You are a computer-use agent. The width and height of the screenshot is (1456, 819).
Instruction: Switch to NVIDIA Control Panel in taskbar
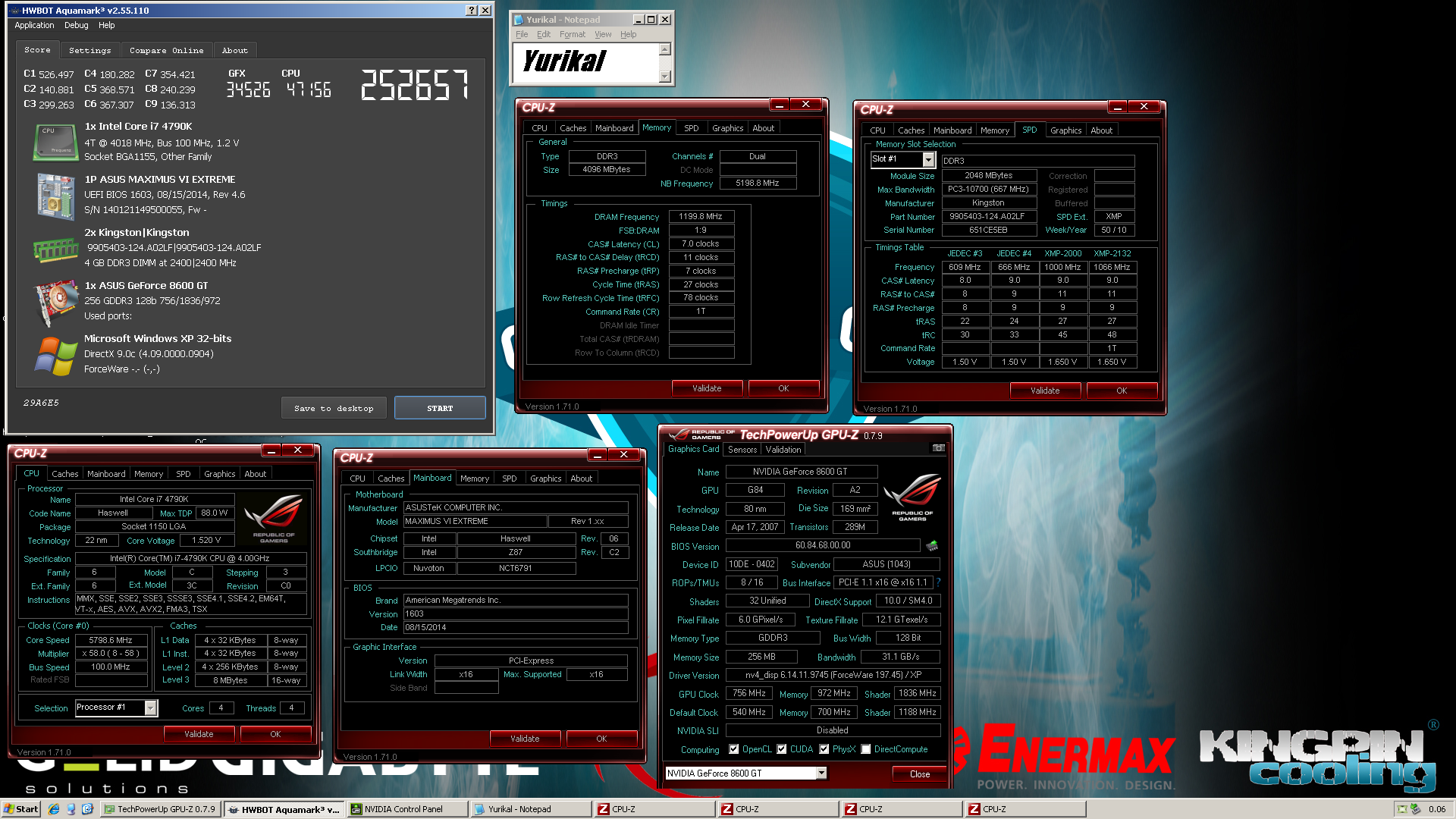[407, 809]
